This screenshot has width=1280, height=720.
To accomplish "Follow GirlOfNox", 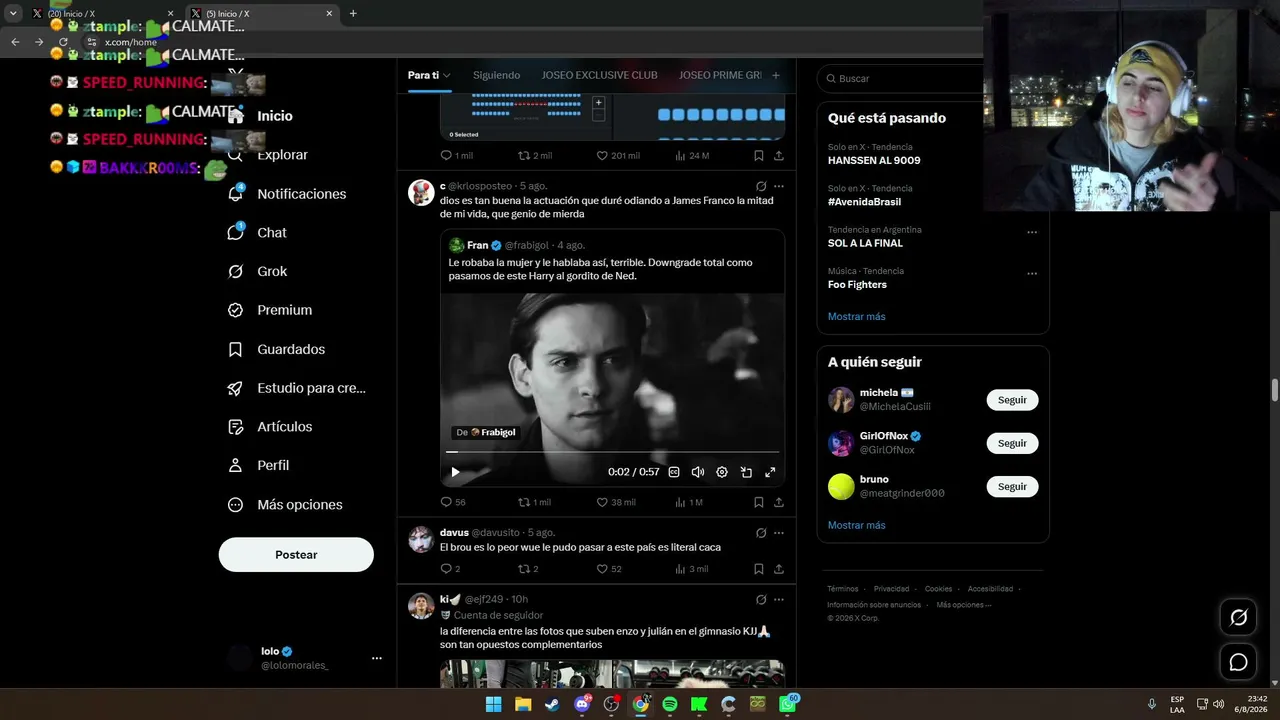I will (x=1012, y=443).
